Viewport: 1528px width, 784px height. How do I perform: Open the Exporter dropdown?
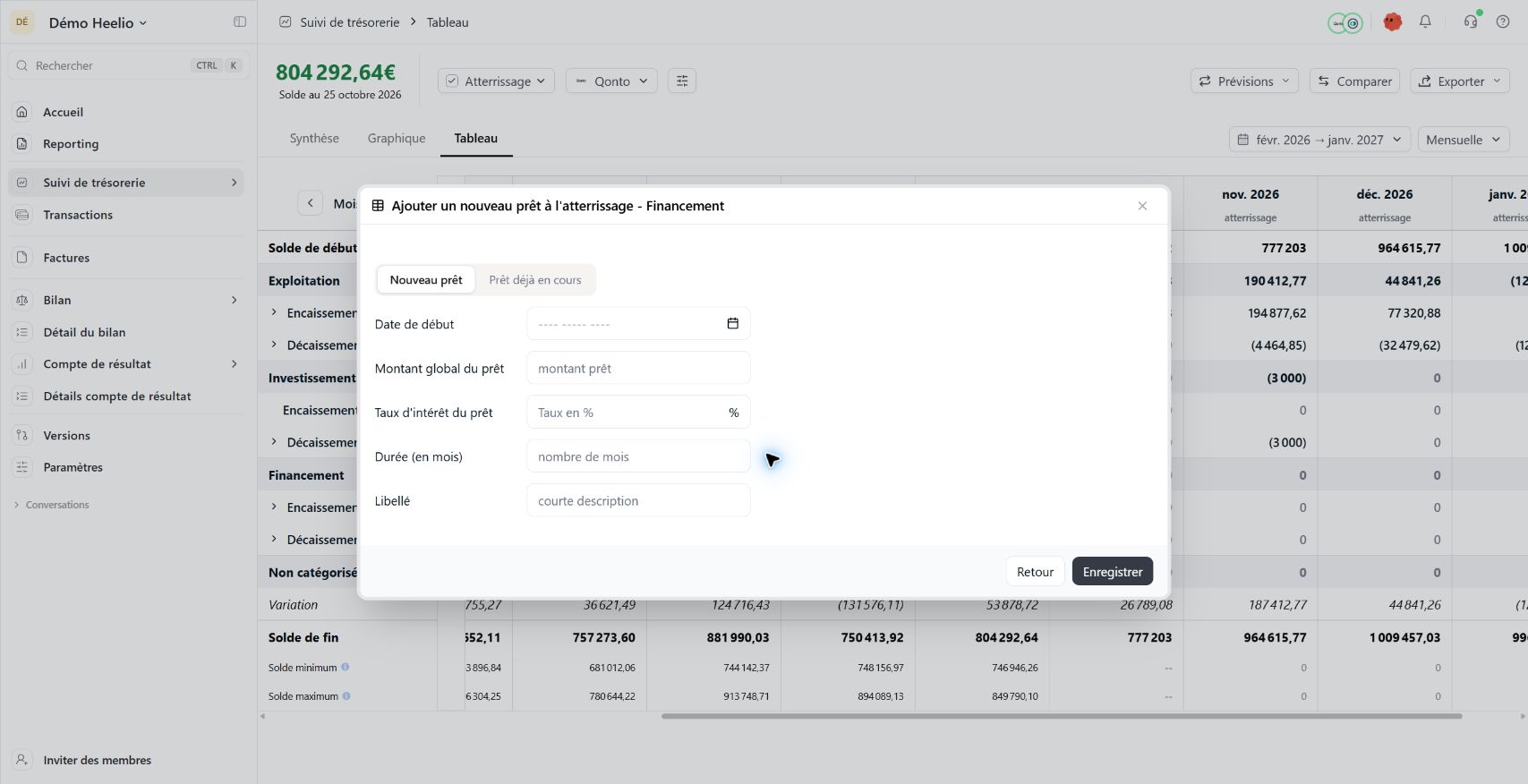pyautogui.click(x=1460, y=81)
